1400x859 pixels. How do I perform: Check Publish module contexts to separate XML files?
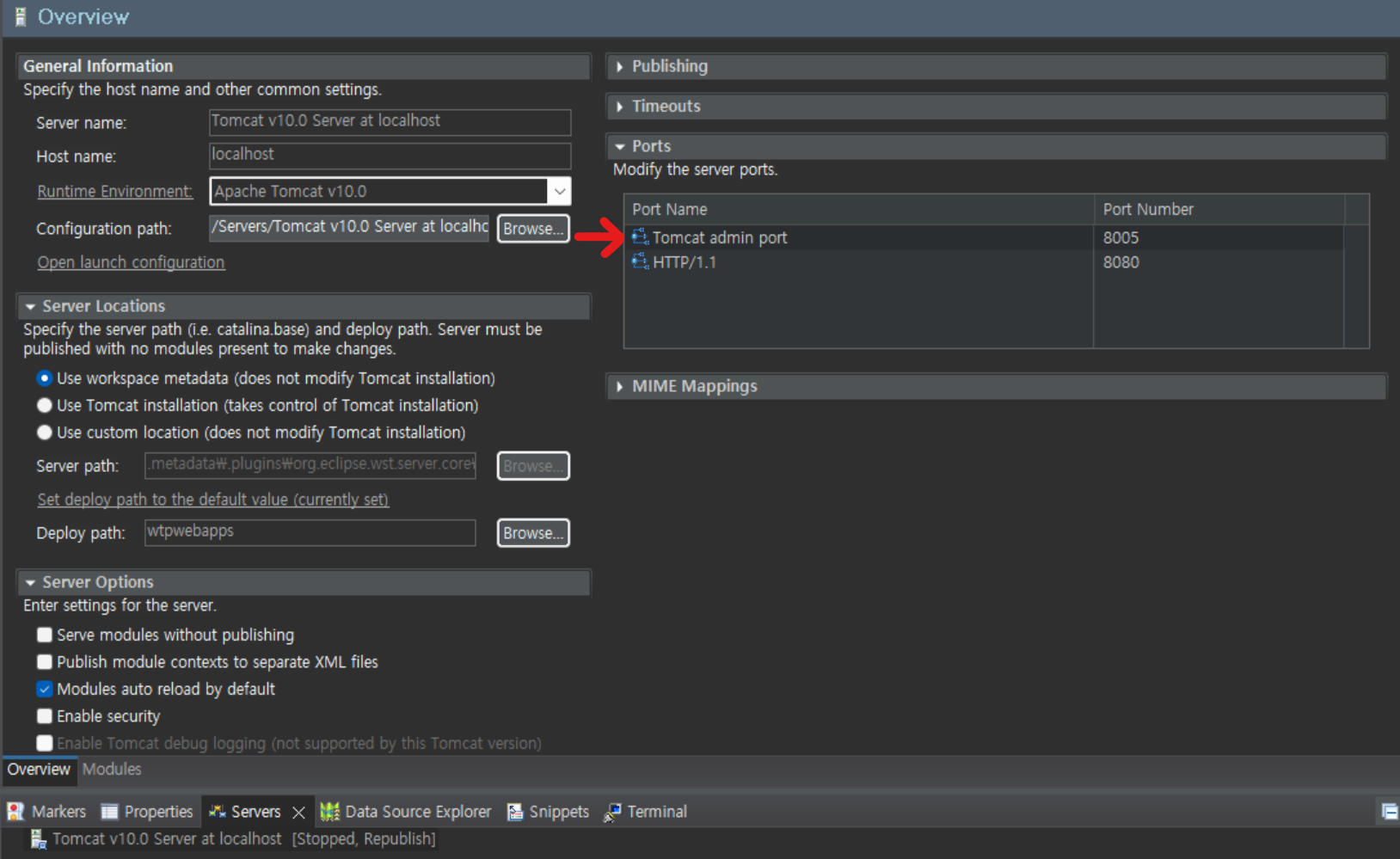coord(44,662)
